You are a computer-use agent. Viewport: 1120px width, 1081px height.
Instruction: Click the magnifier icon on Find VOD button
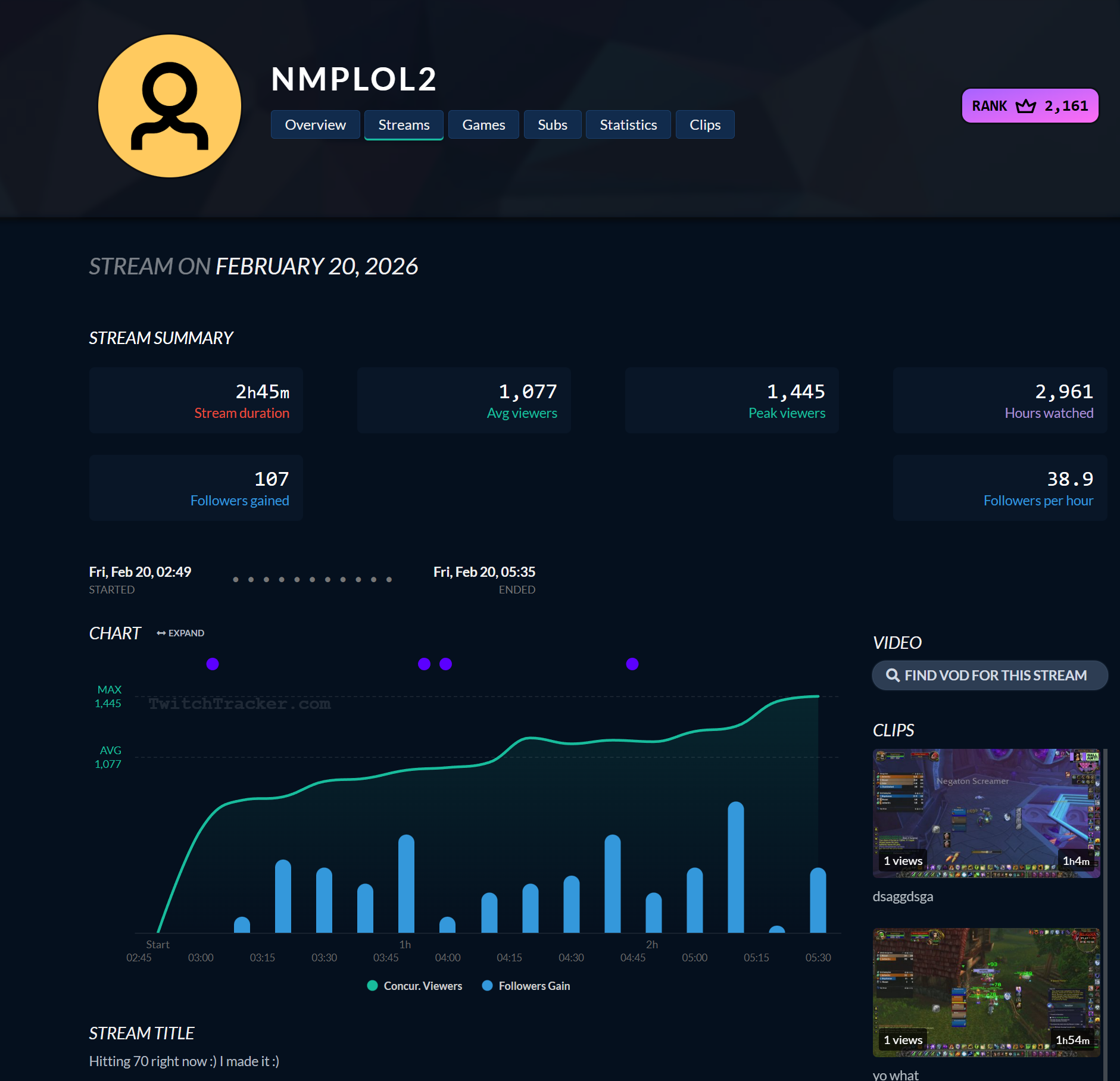[x=893, y=675]
